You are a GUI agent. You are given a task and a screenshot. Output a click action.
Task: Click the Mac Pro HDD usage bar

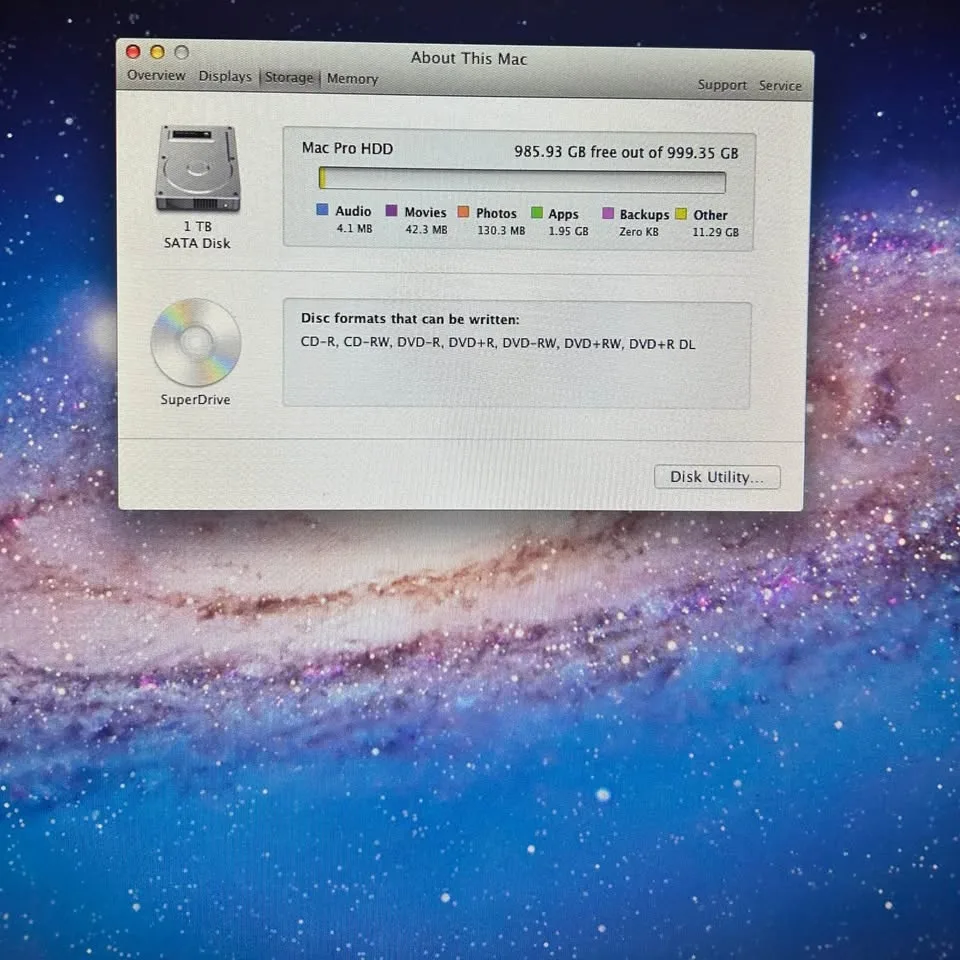click(x=523, y=180)
